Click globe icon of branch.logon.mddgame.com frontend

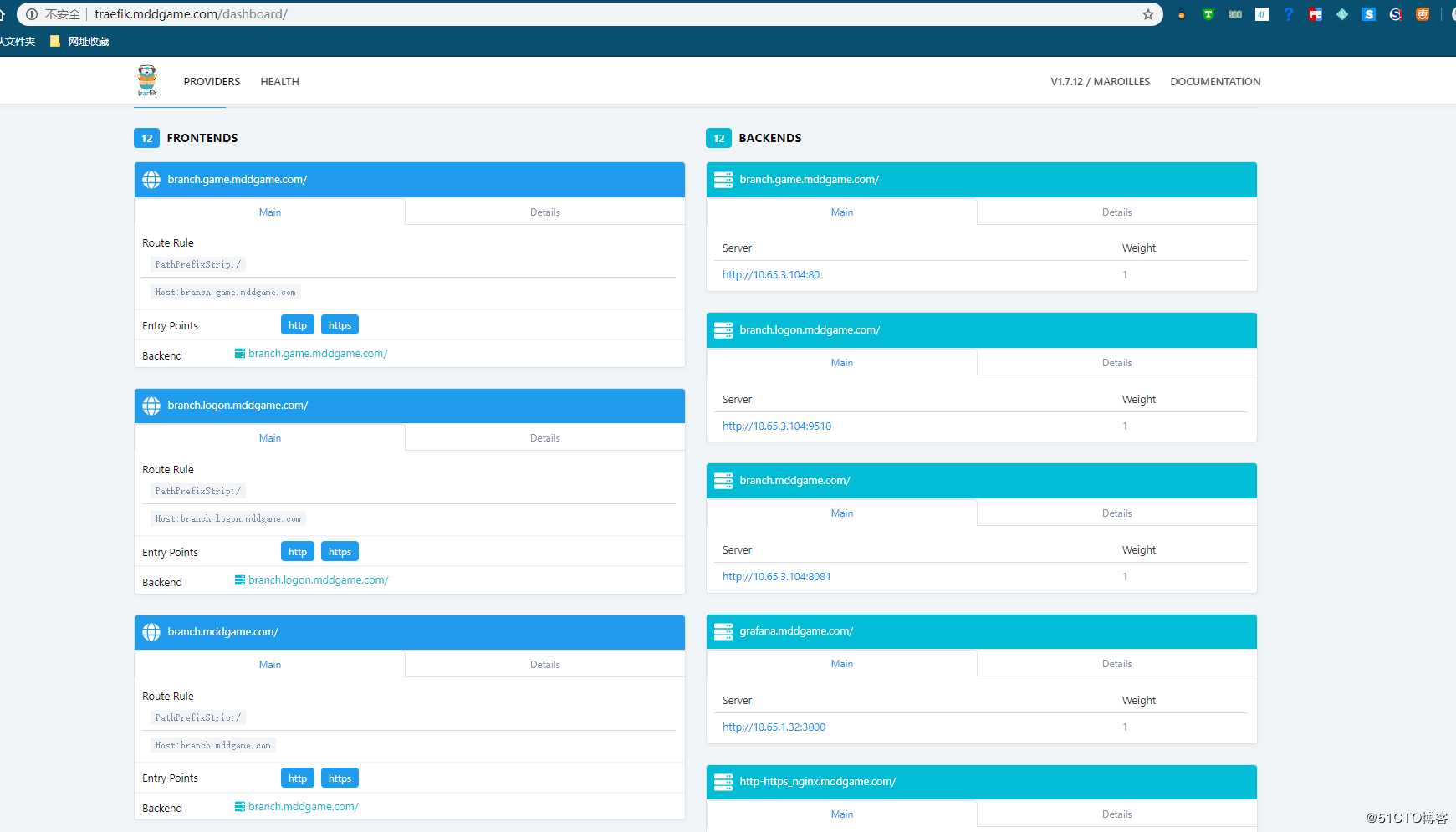(151, 406)
